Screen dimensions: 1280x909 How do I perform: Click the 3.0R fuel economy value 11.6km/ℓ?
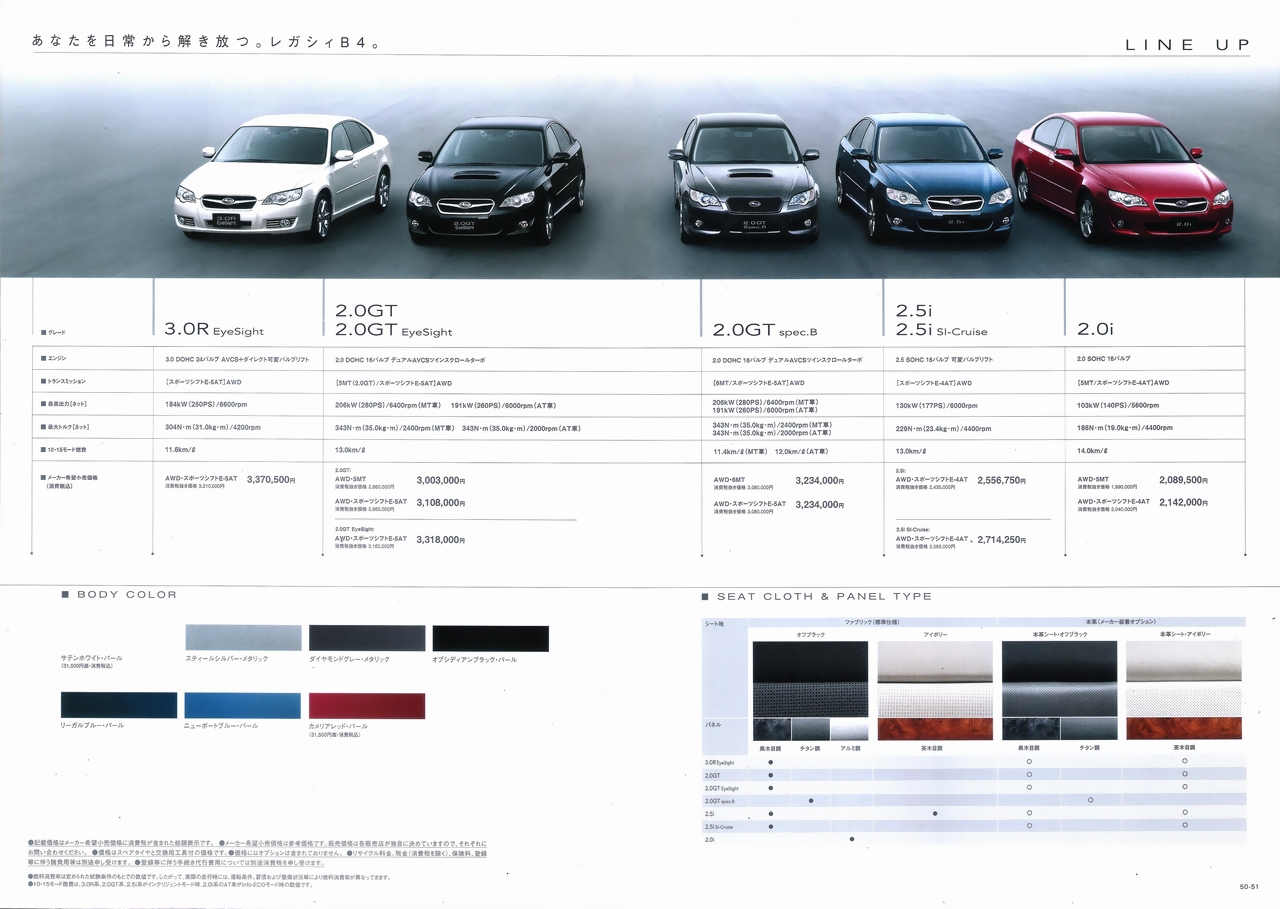pyautogui.click(x=182, y=451)
